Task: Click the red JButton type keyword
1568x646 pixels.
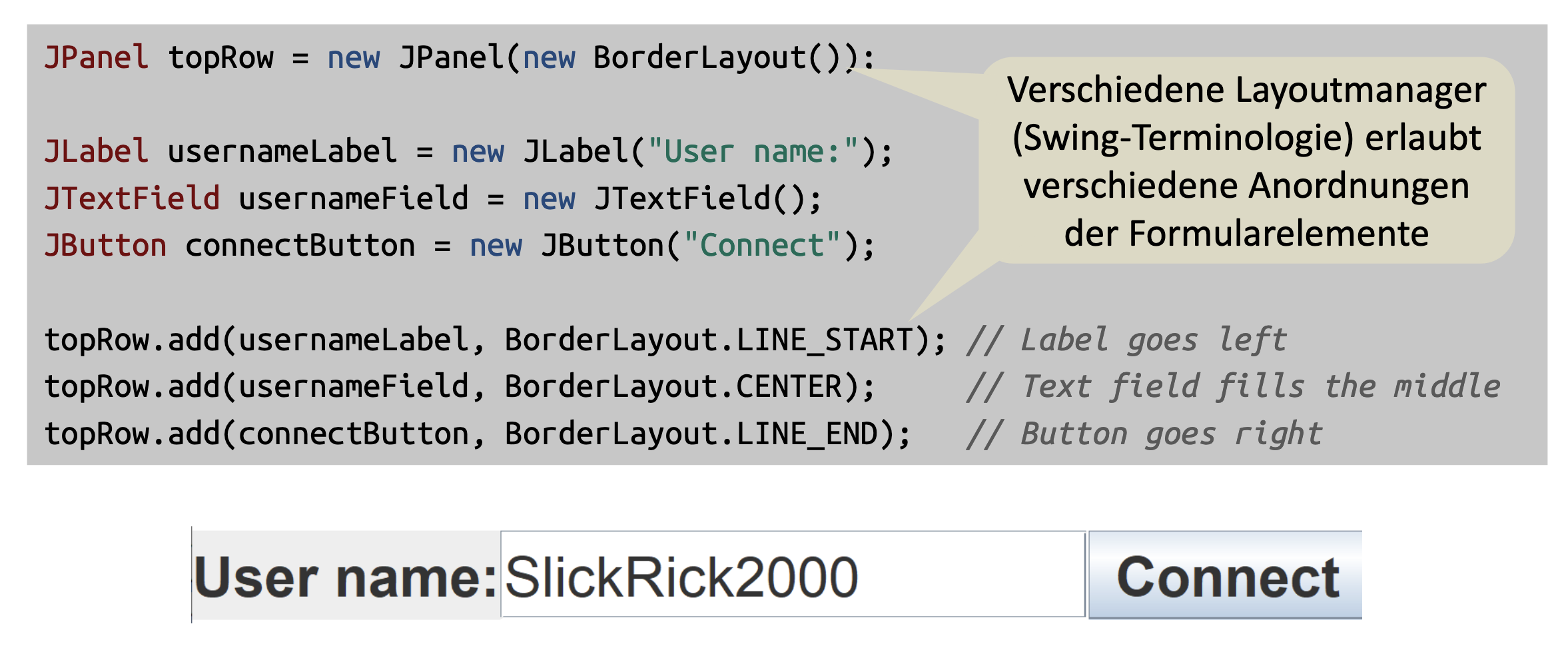Action: (105, 246)
